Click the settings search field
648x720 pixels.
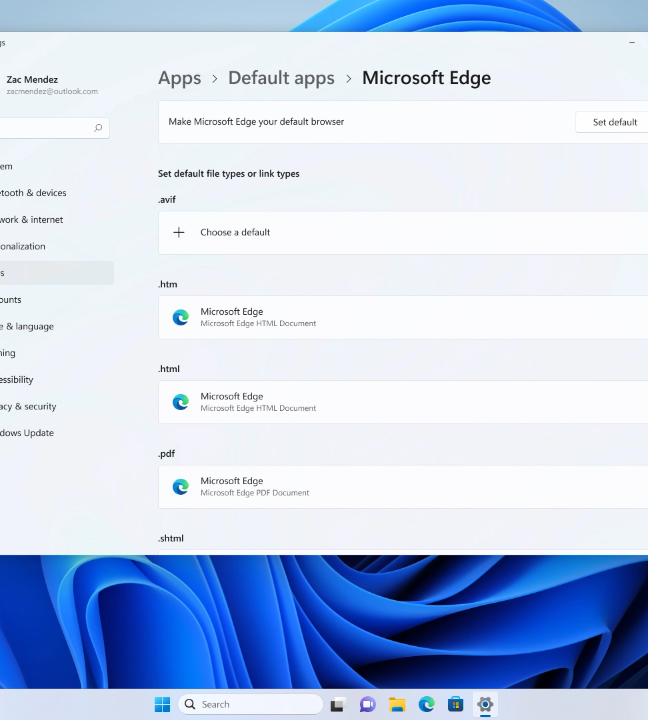click(x=54, y=128)
